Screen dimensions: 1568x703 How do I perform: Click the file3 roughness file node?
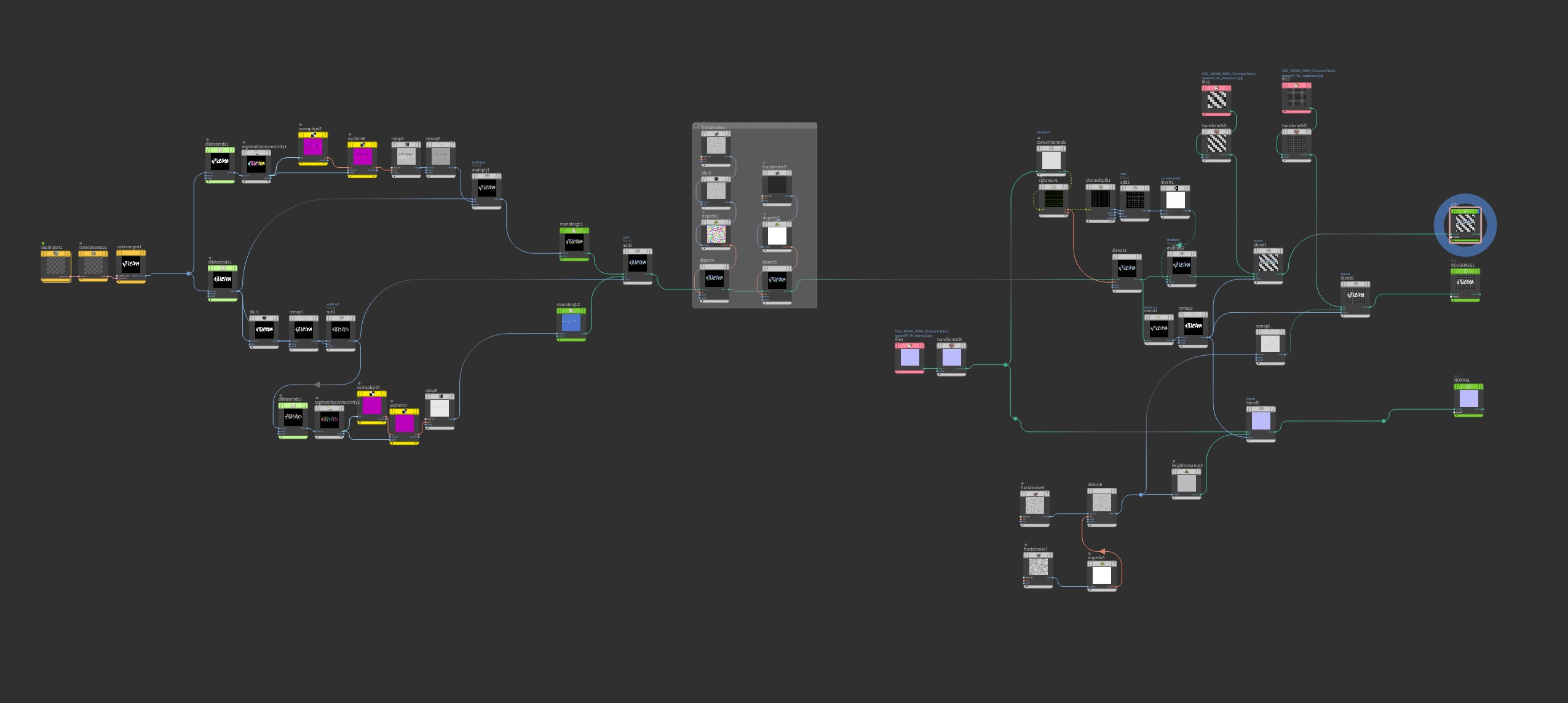[x=1297, y=98]
